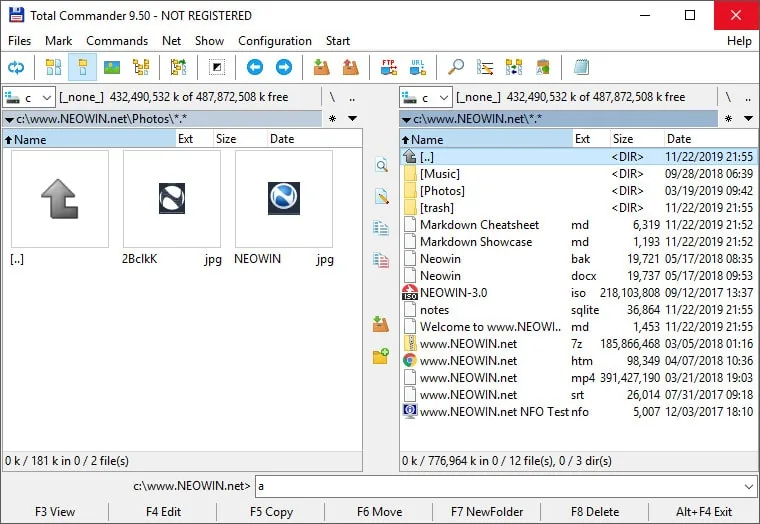
Task: Click the URL download toolbar icon
Action: tap(417, 67)
